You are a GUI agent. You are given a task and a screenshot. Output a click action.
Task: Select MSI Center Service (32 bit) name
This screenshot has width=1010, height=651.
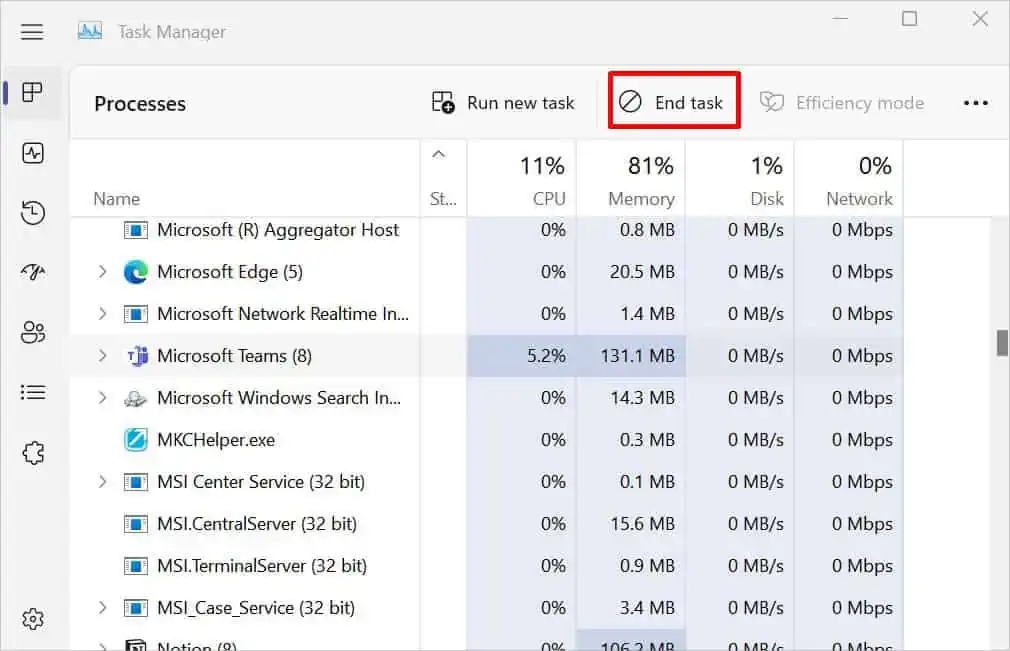(x=261, y=482)
